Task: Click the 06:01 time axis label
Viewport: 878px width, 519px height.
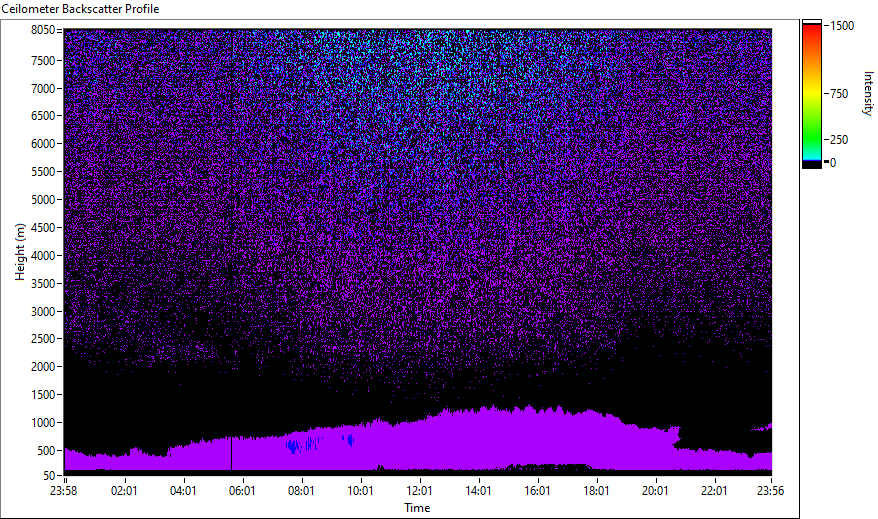Action: pos(242,491)
